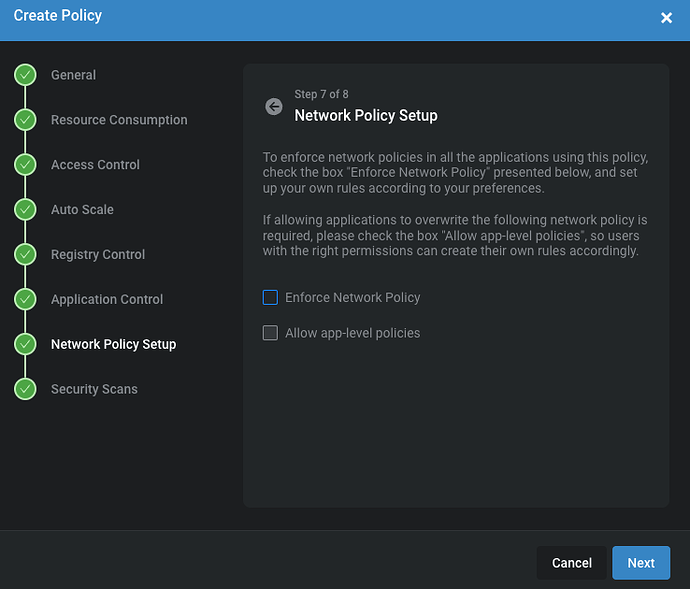Proceed with the Next button

click(x=641, y=563)
